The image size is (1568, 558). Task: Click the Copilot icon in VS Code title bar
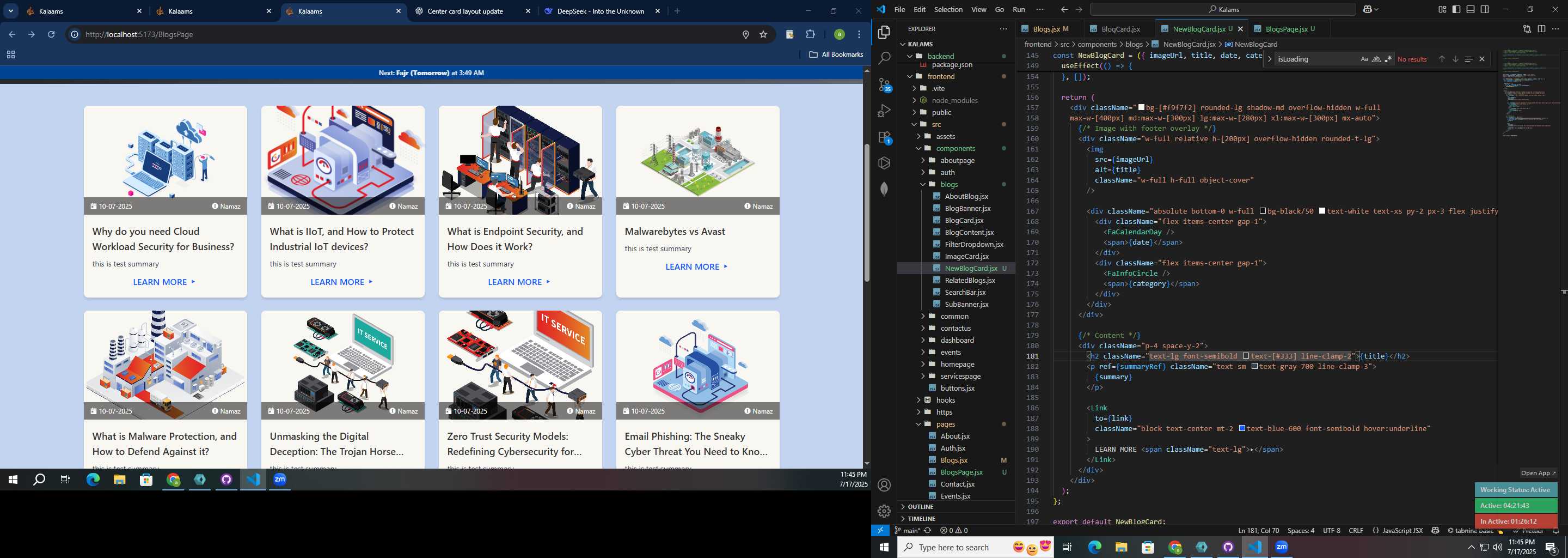coord(1367,9)
